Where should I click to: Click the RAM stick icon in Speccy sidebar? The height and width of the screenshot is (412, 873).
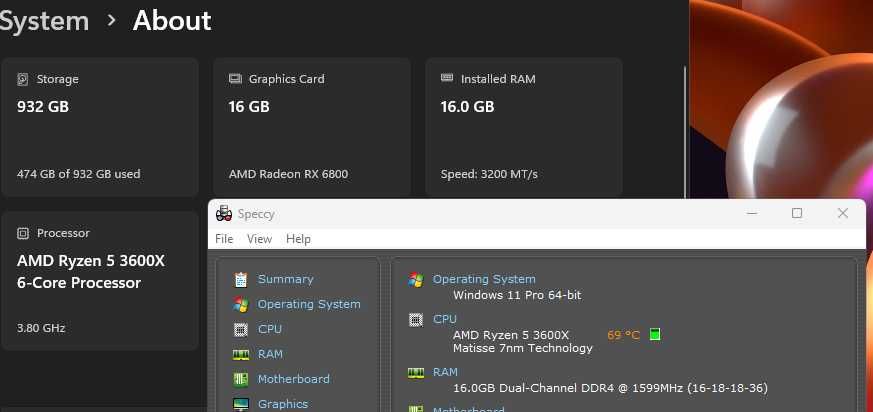coord(241,354)
